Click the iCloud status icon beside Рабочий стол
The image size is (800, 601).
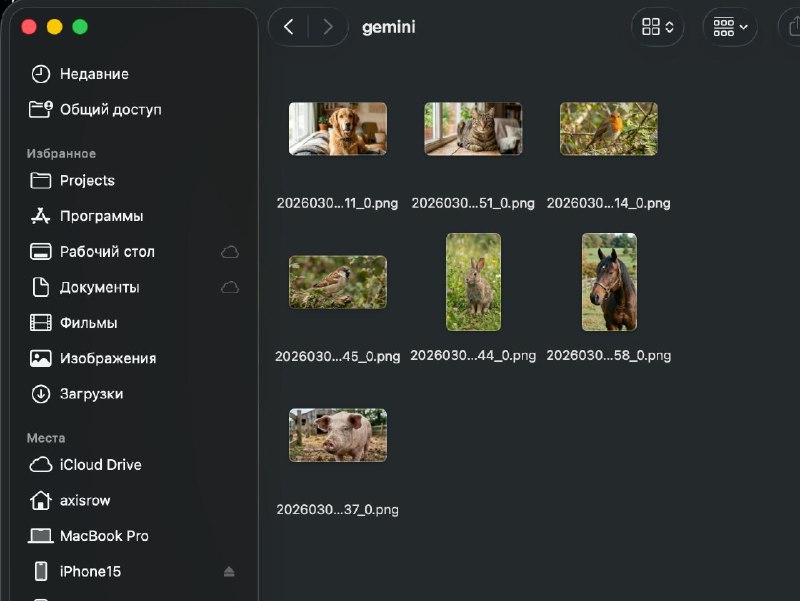coord(230,252)
